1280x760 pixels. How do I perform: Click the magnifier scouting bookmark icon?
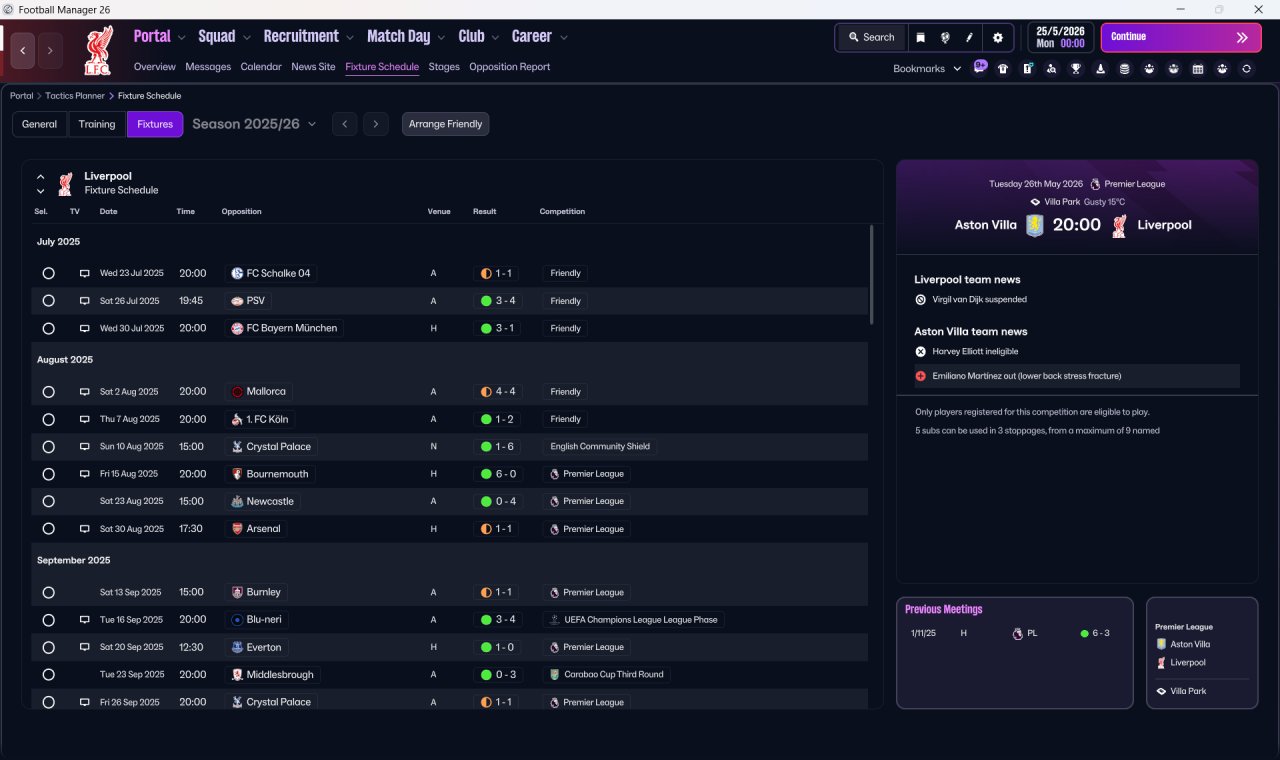tap(1052, 69)
